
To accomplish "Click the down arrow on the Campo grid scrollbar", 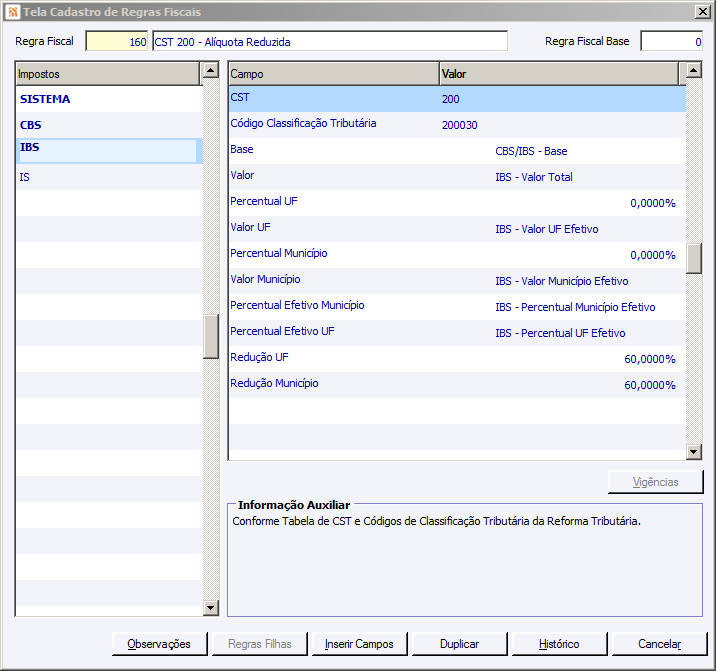I will coord(694,452).
